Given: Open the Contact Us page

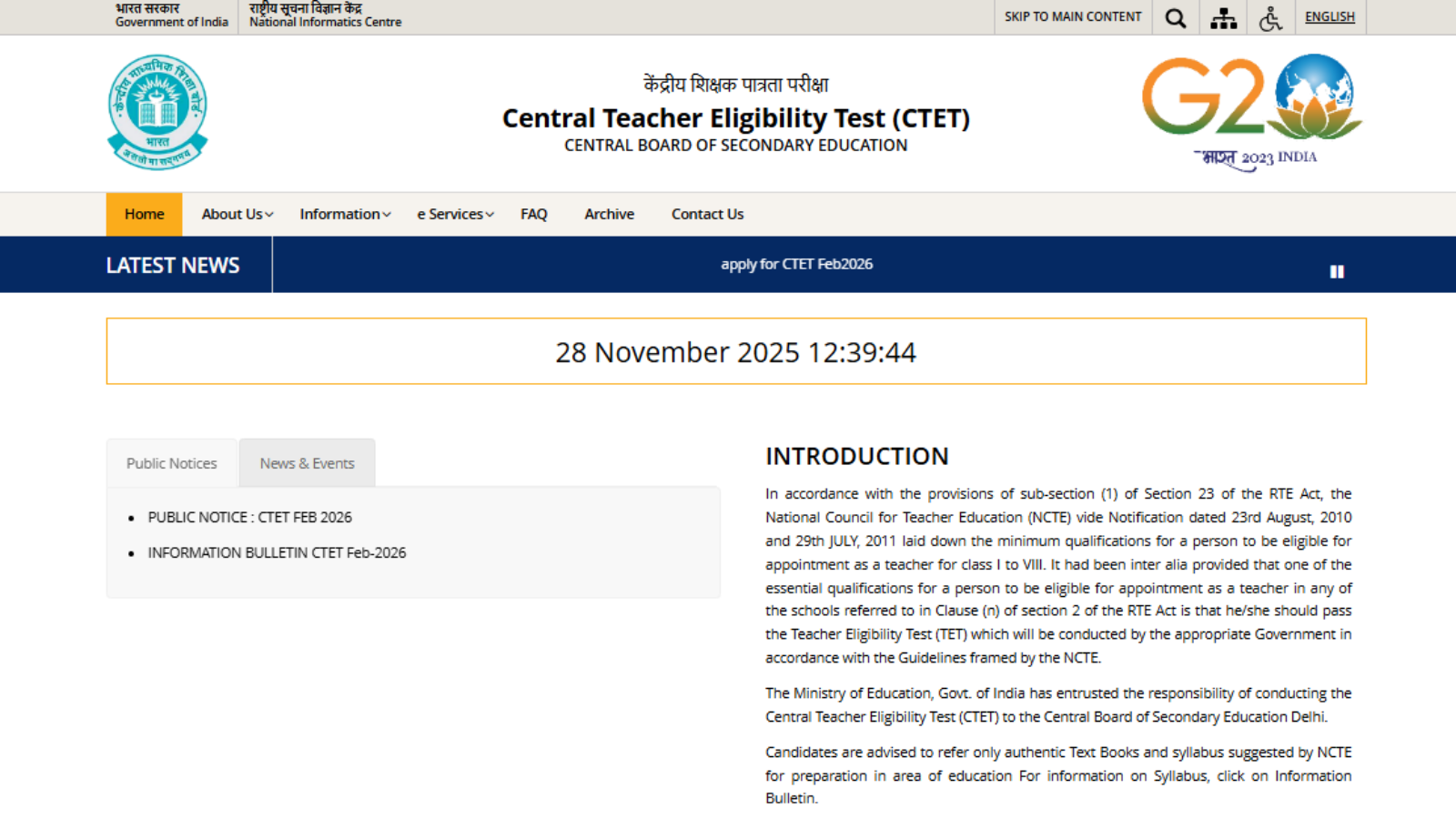Looking at the screenshot, I should 707,215.
